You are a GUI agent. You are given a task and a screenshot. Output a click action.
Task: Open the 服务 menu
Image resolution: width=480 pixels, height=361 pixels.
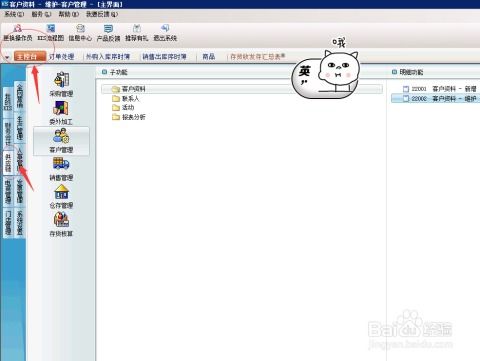pos(41,14)
